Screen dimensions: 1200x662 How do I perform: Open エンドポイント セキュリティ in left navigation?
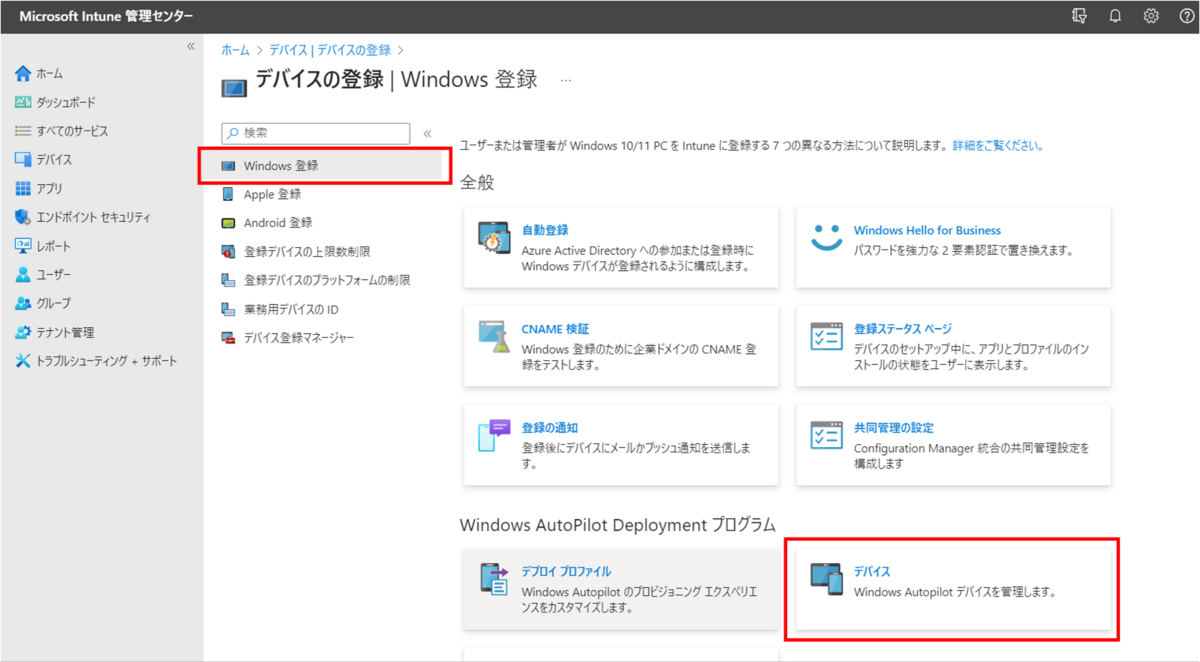point(93,217)
